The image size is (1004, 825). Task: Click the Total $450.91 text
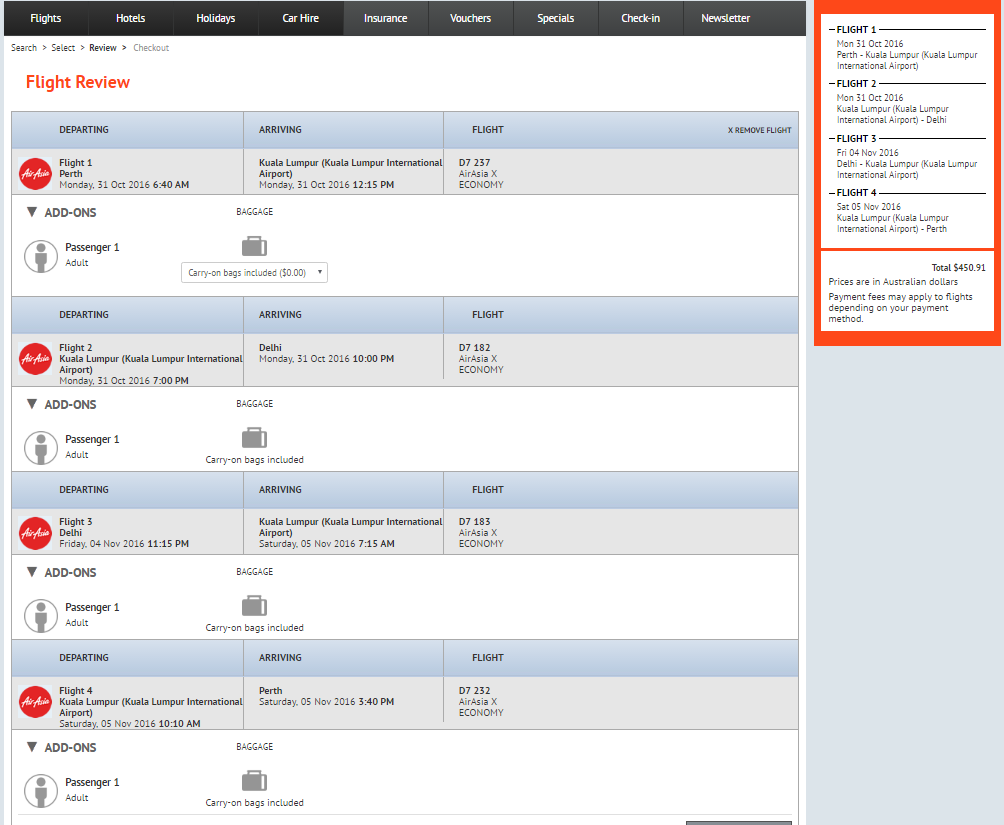[x=959, y=268]
